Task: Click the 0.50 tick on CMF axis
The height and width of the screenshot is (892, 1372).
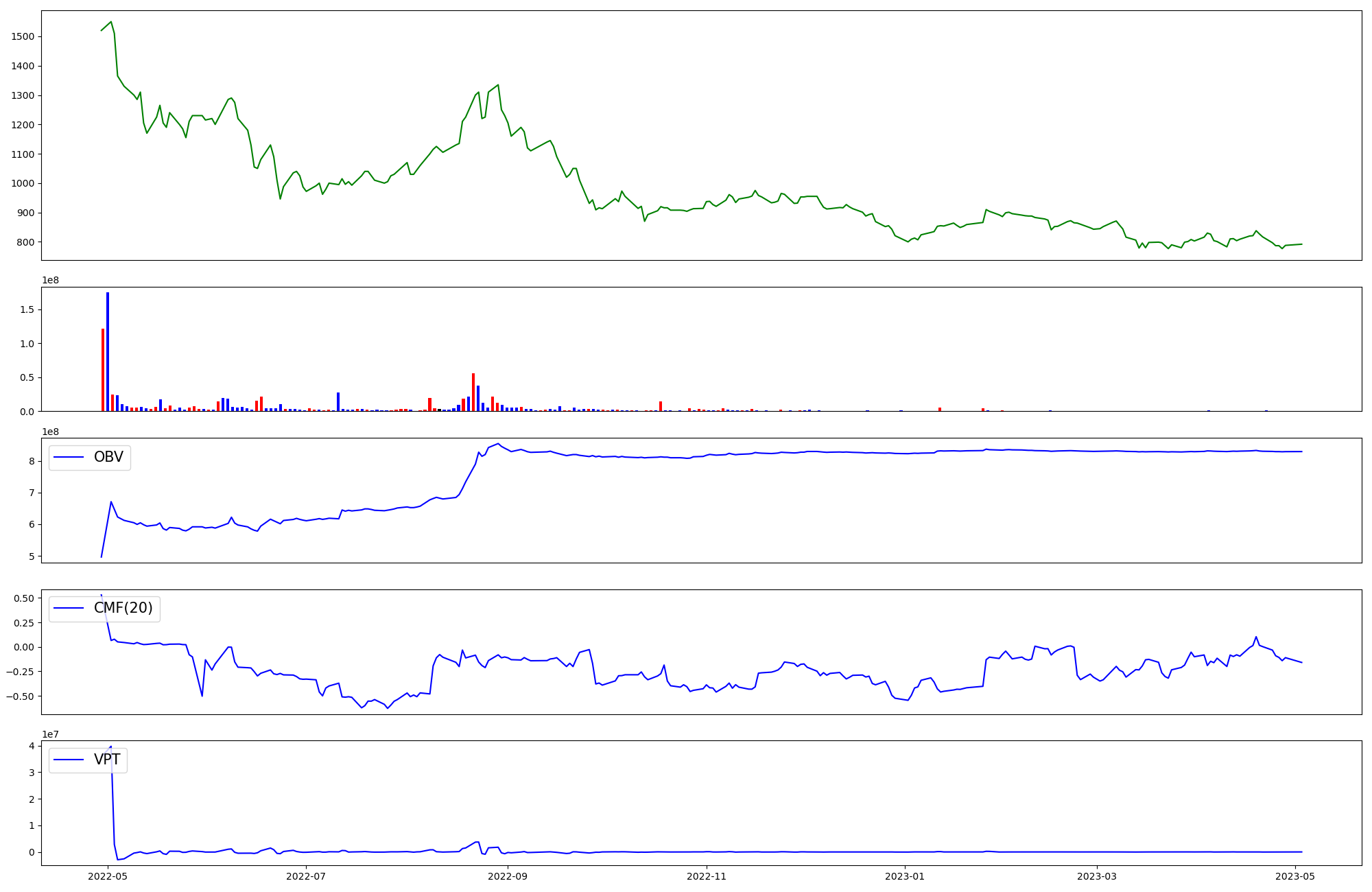Action: point(23,598)
